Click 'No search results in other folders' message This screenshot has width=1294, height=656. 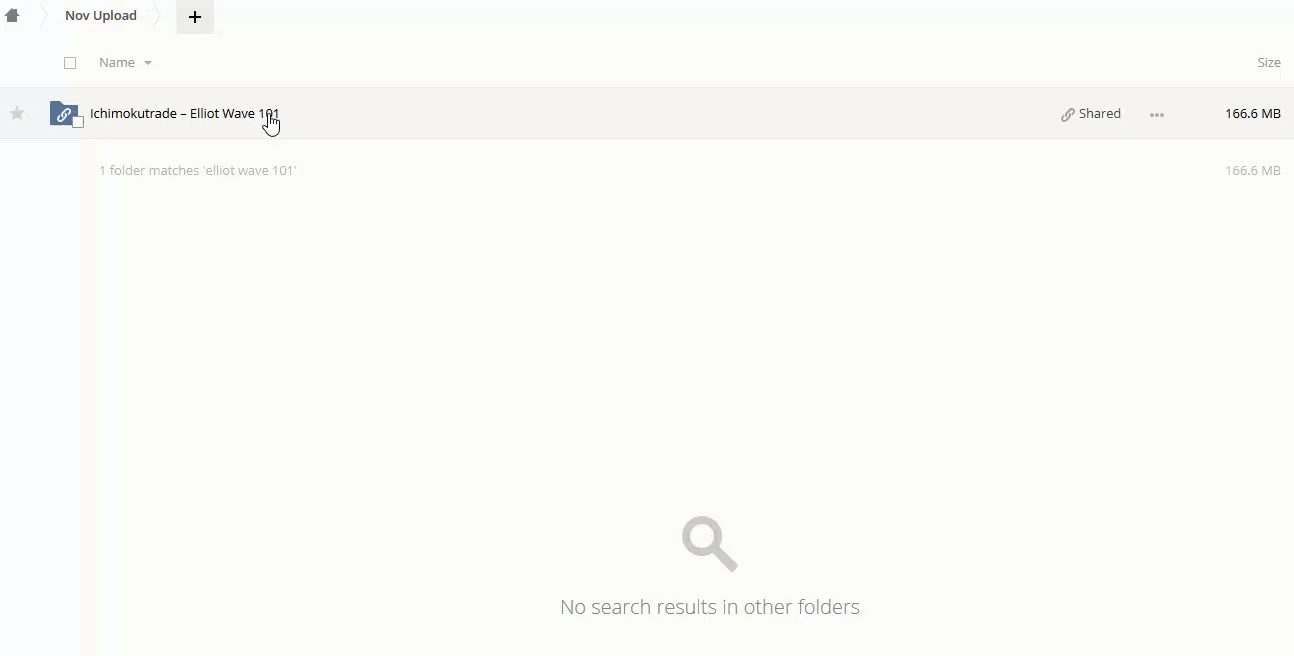pyautogui.click(x=710, y=607)
